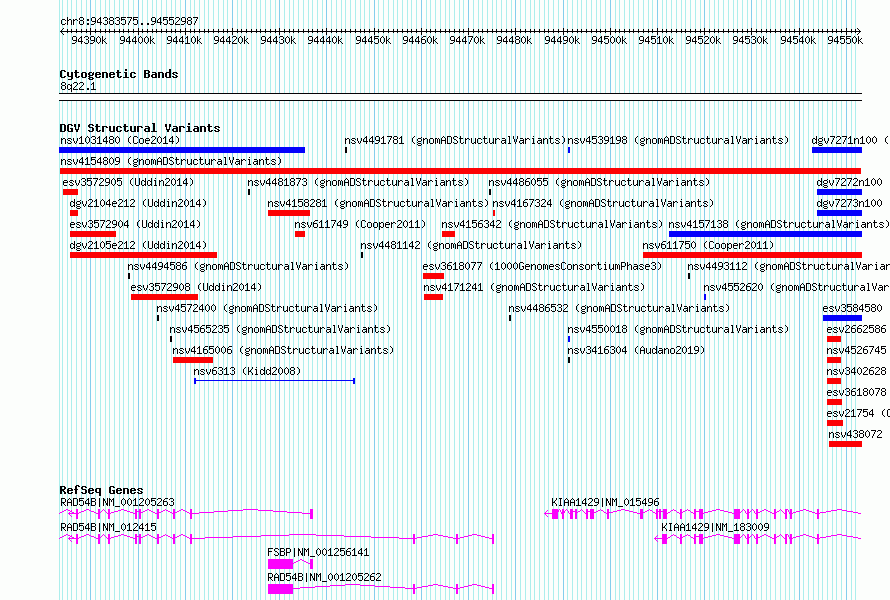Click the nsv3402628 variant label
Screen dimensions: 890x600
[856, 371]
